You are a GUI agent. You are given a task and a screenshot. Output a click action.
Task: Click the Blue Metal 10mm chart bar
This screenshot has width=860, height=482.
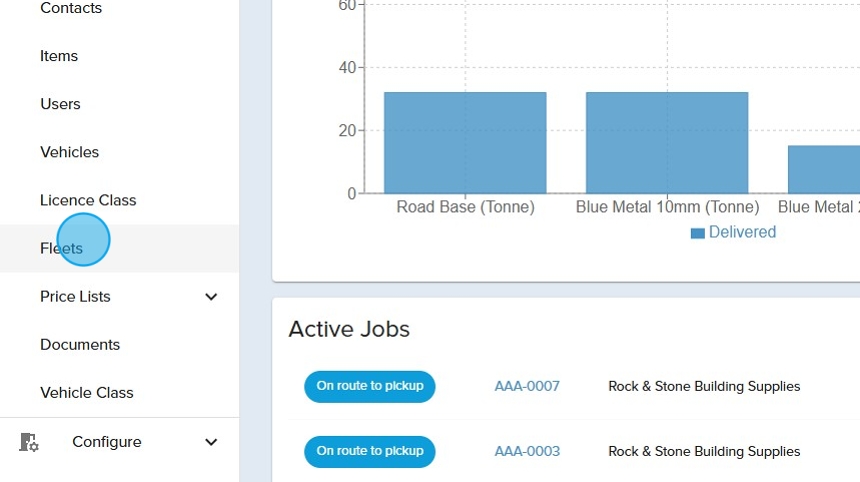click(667, 142)
